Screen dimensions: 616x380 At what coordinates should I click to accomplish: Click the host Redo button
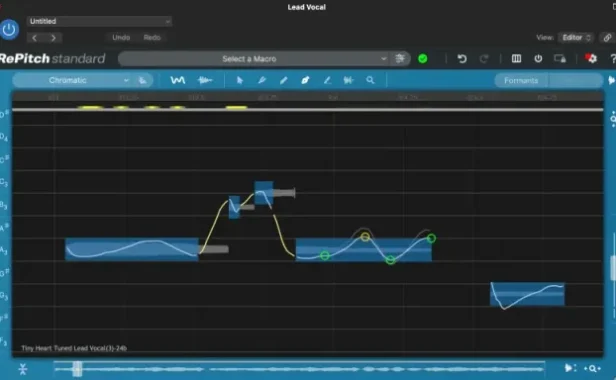pyautogui.click(x=152, y=38)
